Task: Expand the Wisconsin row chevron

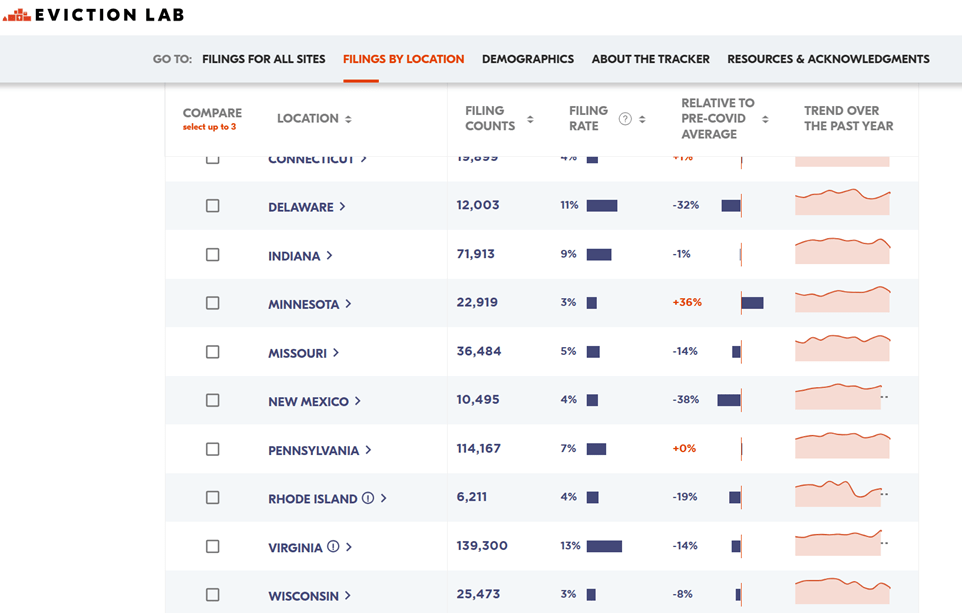Action: tap(347, 596)
